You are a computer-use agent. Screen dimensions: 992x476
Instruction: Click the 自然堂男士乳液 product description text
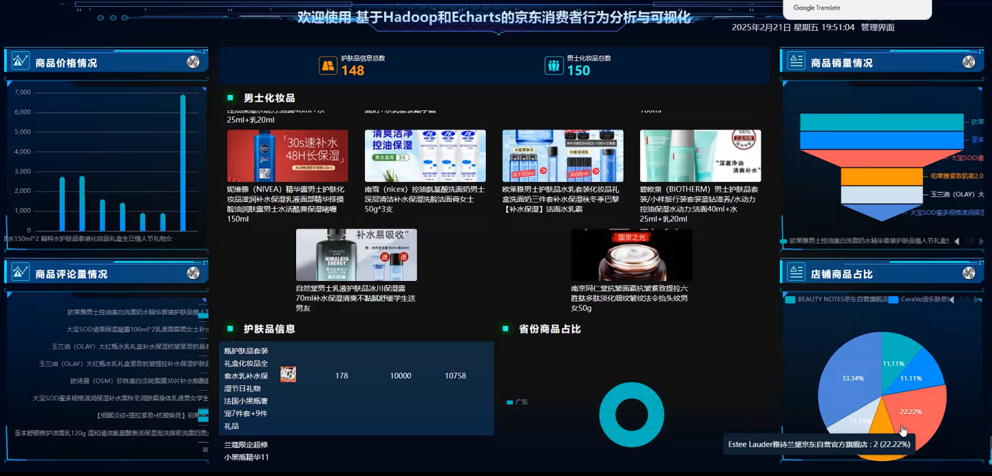(356, 298)
